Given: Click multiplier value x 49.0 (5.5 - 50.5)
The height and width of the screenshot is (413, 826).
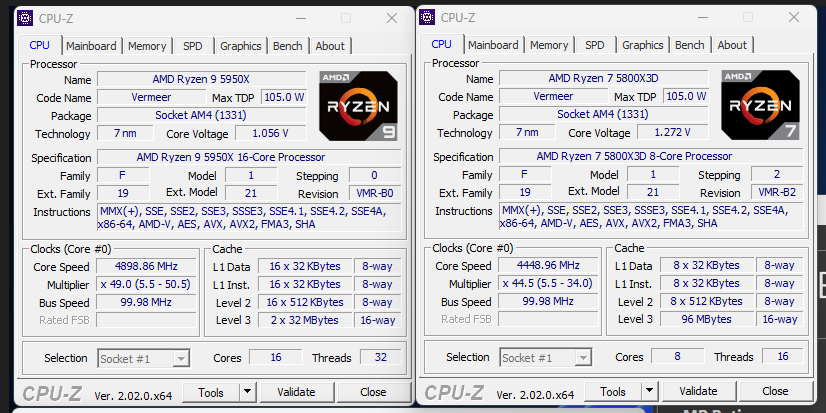Looking at the screenshot, I should [x=146, y=284].
